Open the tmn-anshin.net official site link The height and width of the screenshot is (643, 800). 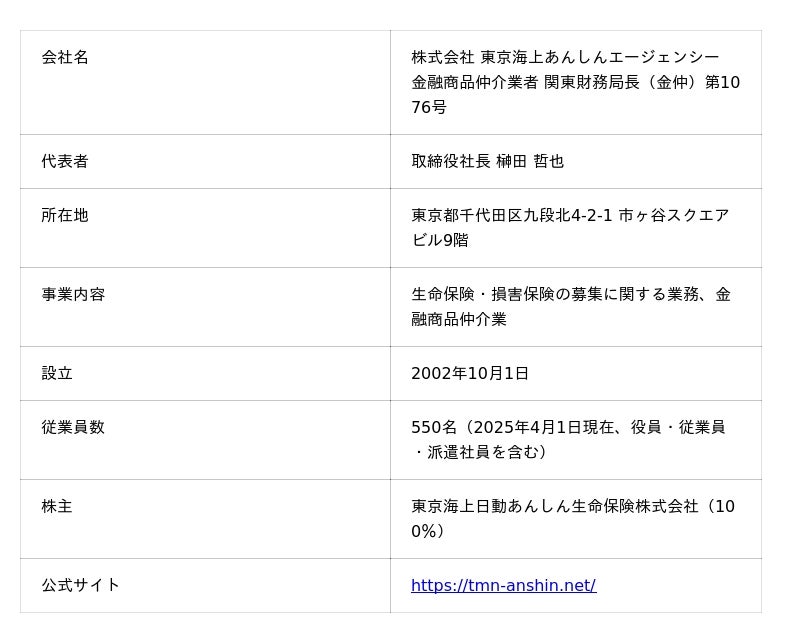(x=503, y=586)
